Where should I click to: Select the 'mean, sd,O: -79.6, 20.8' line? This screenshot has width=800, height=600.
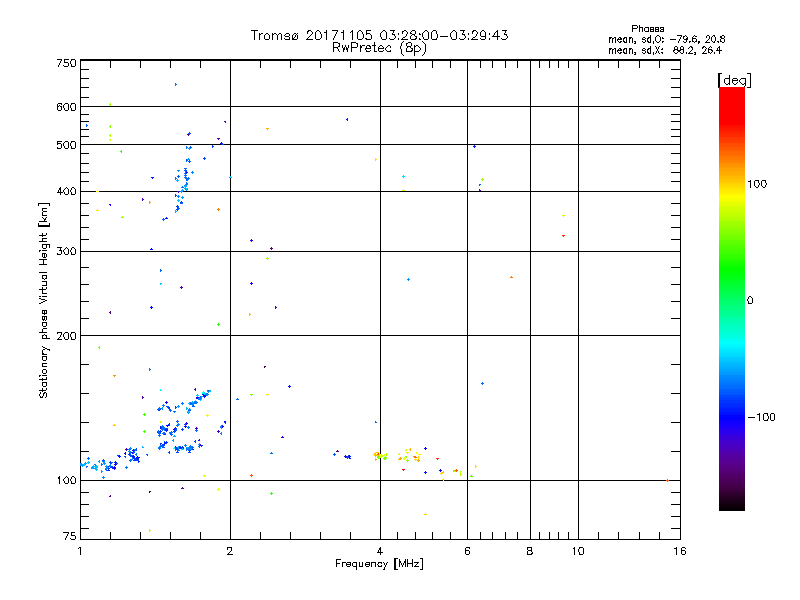pos(666,39)
